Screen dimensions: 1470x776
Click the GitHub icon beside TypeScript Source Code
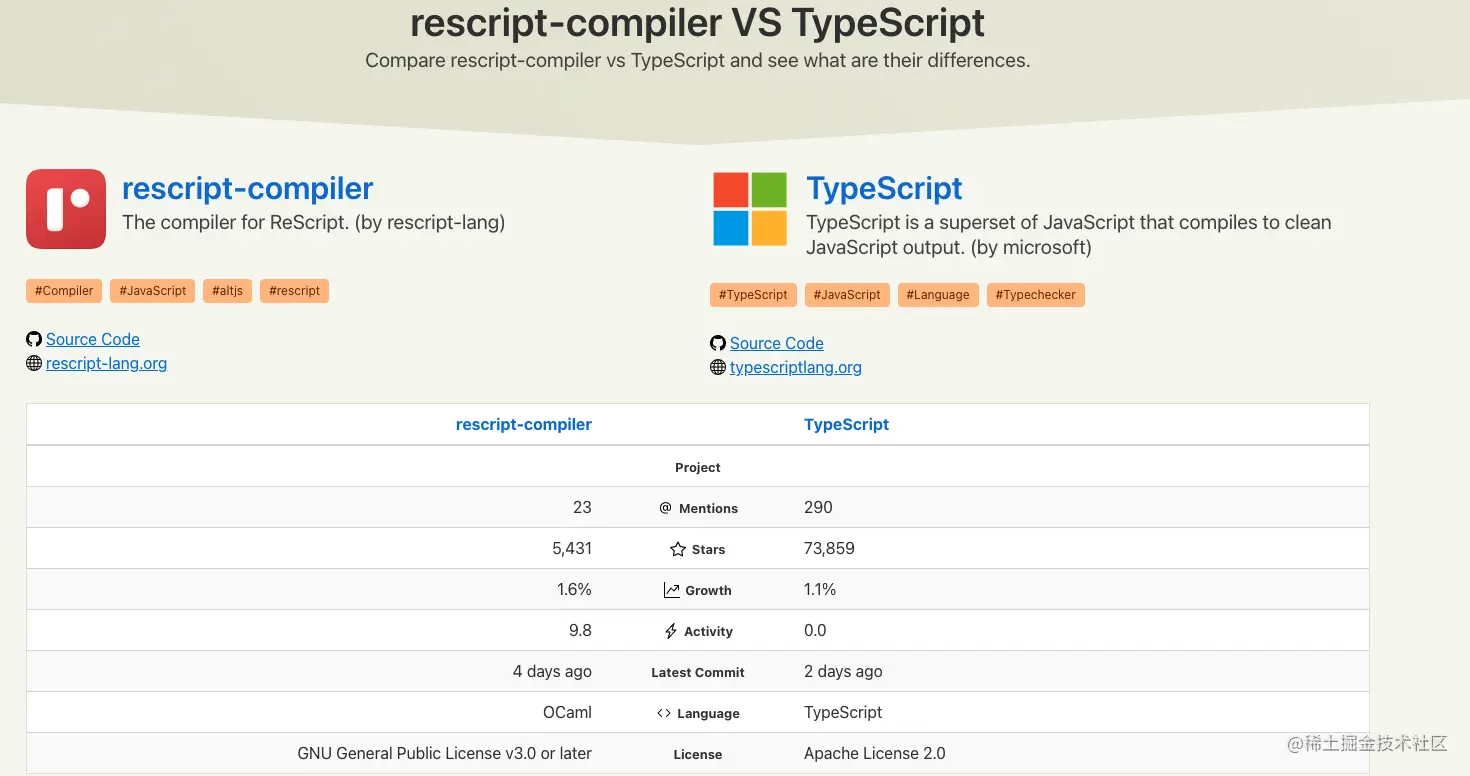tap(718, 343)
